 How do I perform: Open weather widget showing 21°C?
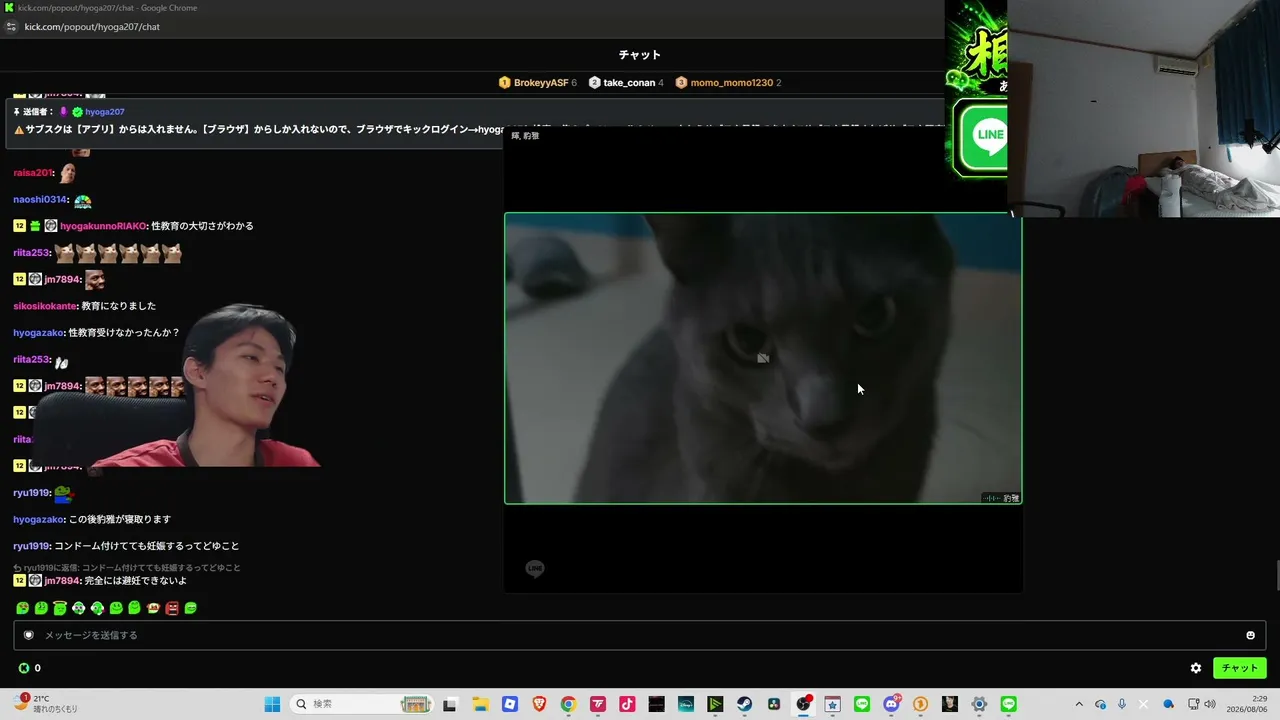[46, 704]
